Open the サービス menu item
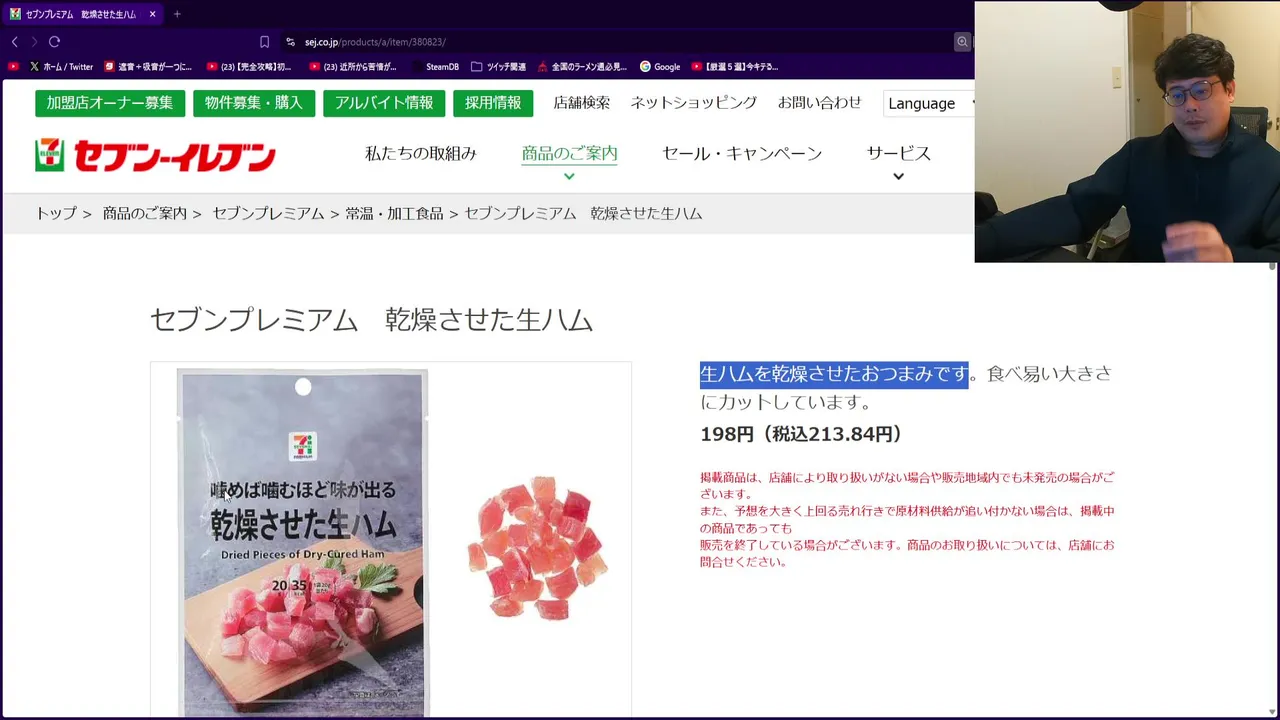This screenshot has width=1280, height=720. [x=898, y=153]
